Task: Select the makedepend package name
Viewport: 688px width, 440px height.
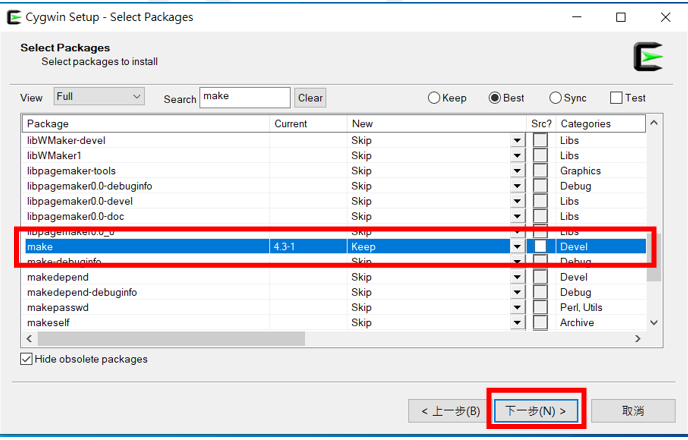Action: (58, 277)
